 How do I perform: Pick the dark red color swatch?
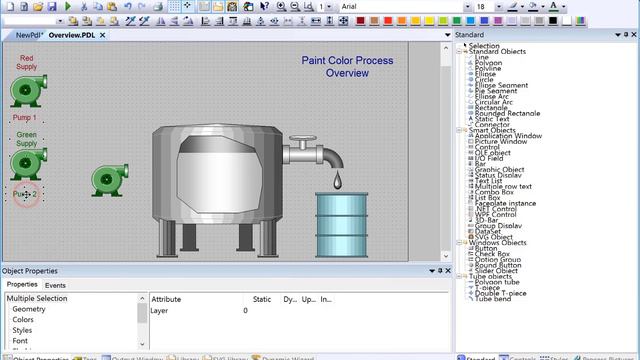point(360,21)
